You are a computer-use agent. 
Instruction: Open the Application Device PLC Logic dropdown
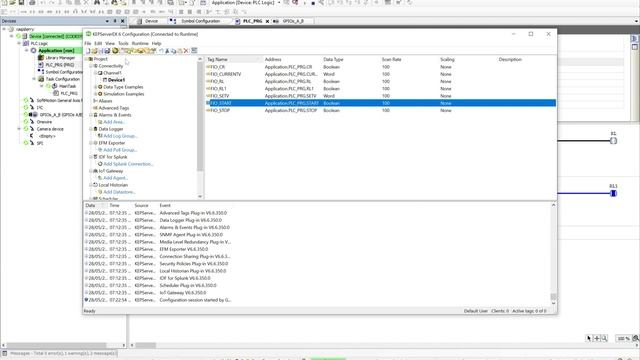point(279,2)
